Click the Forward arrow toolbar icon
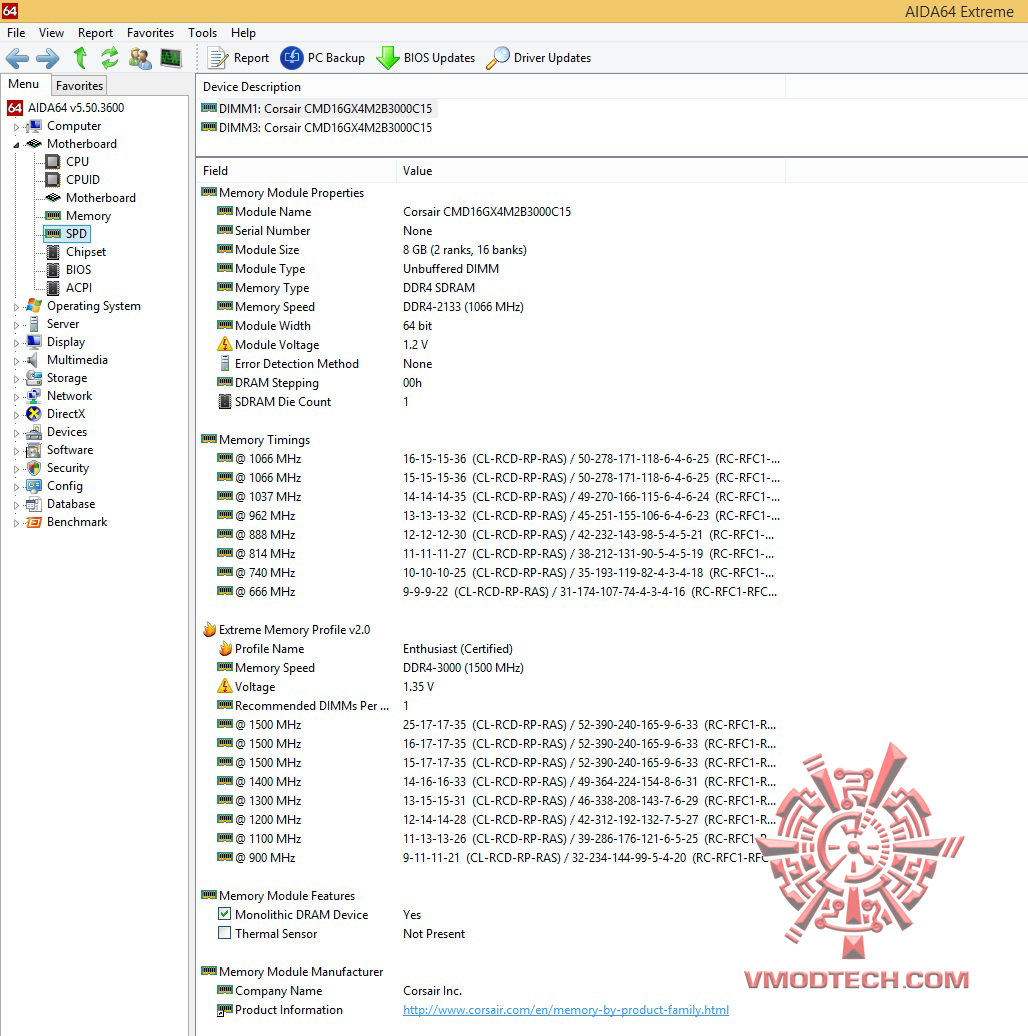Image resolution: width=1028 pixels, height=1036 pixels. [48, 58]
